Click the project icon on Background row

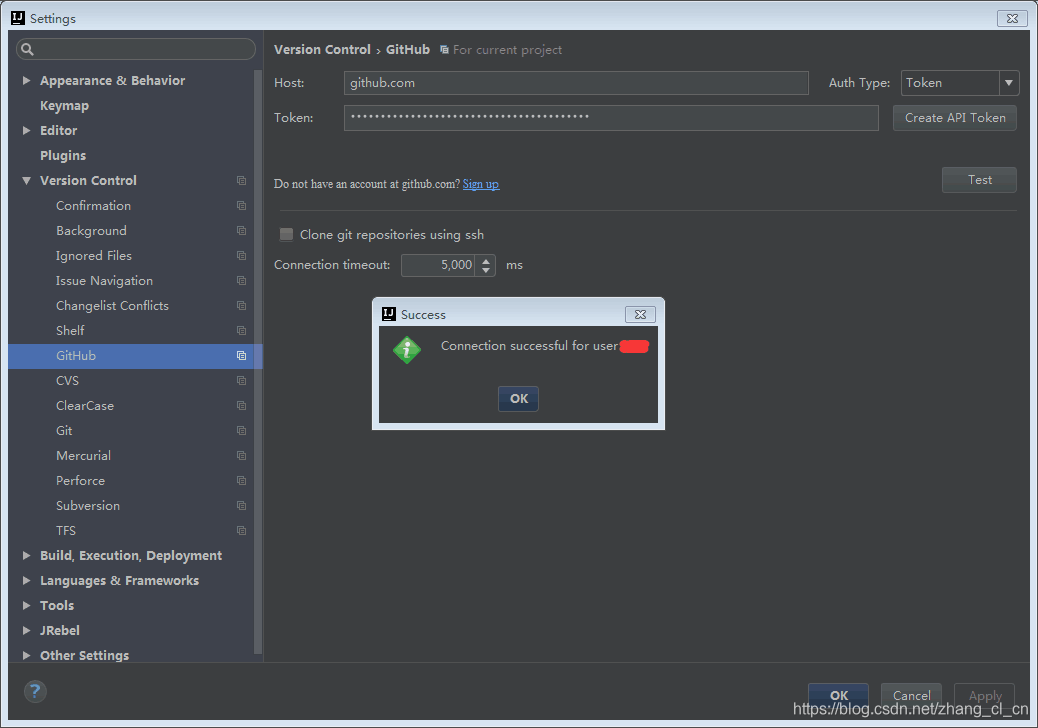242,231
